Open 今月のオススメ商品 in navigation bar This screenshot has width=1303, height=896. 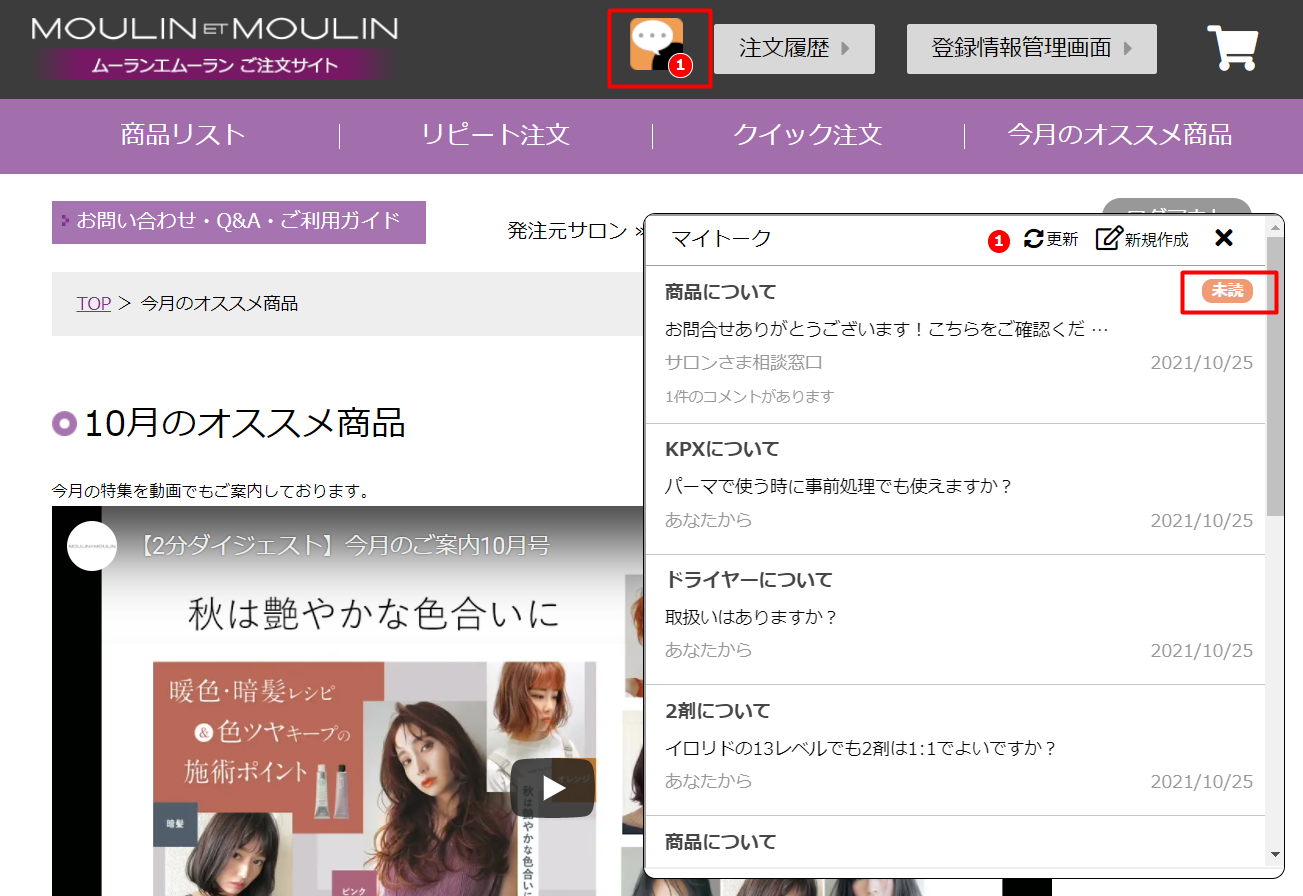pyautogui.click(x=1119, y=135)
